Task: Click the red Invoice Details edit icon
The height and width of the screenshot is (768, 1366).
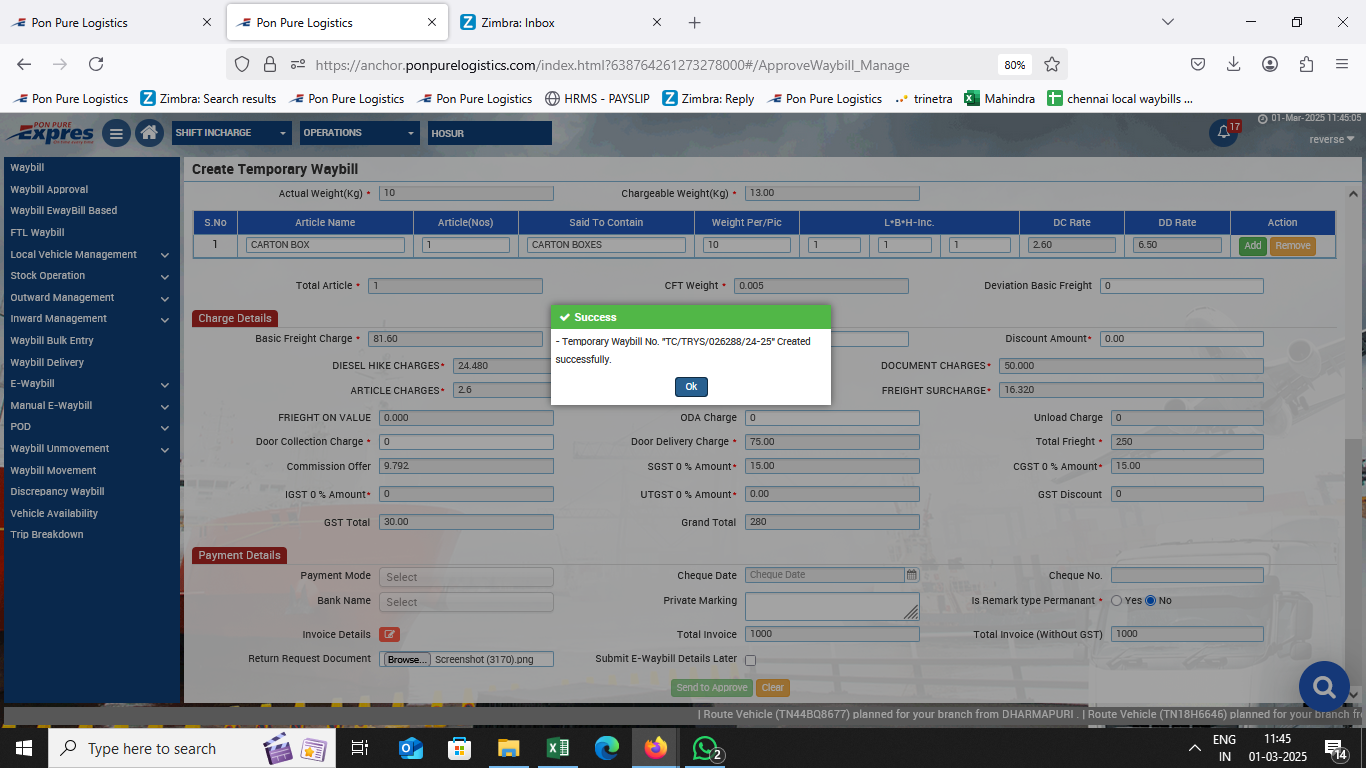Action: tap(389, 634)
